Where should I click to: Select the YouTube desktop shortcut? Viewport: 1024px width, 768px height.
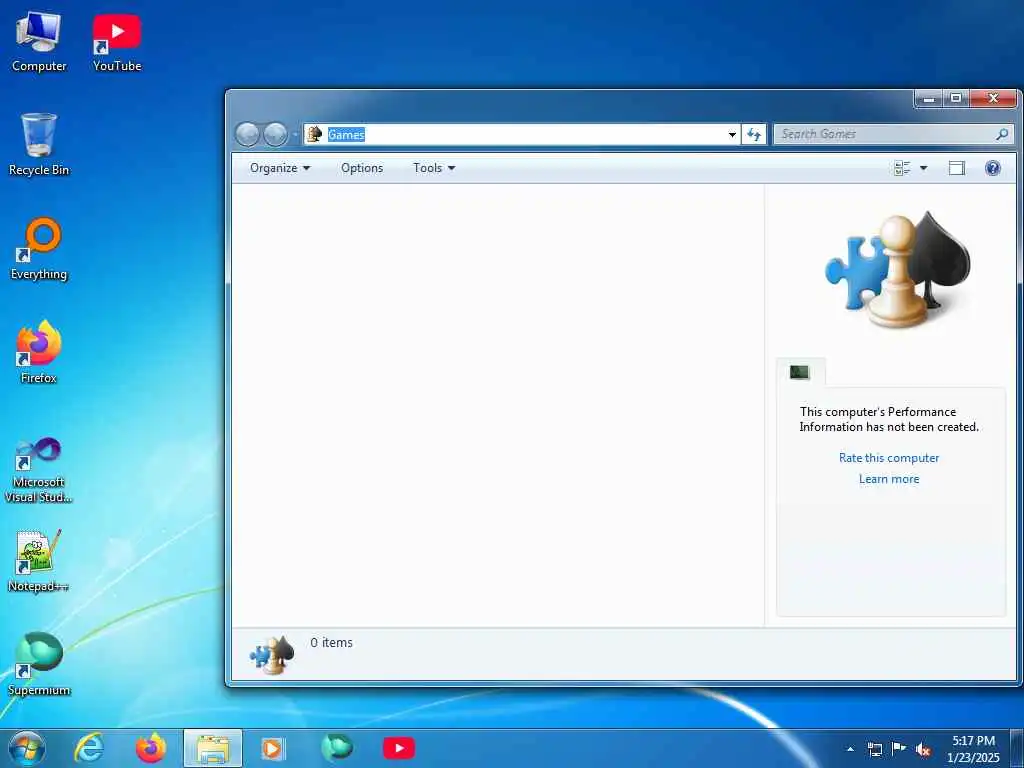pyautogui.click(x=117, y=41)
